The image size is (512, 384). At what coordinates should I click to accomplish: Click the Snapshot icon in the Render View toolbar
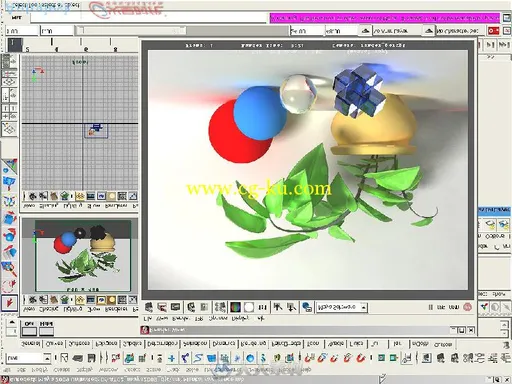(x=175, y=307)
